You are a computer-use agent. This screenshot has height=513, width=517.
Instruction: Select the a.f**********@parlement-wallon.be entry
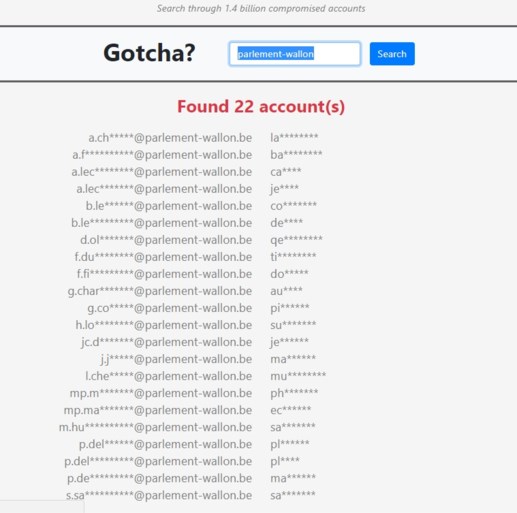click(x=162, y=155)
